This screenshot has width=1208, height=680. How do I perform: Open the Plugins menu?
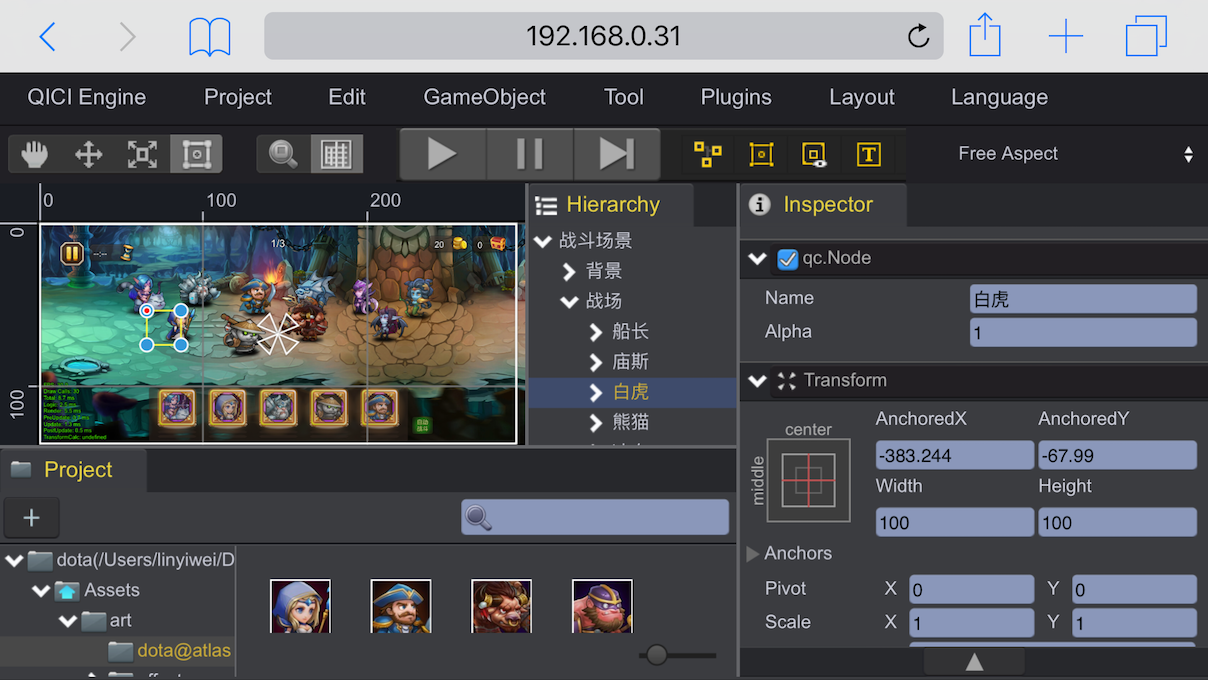tap(736, 97)
